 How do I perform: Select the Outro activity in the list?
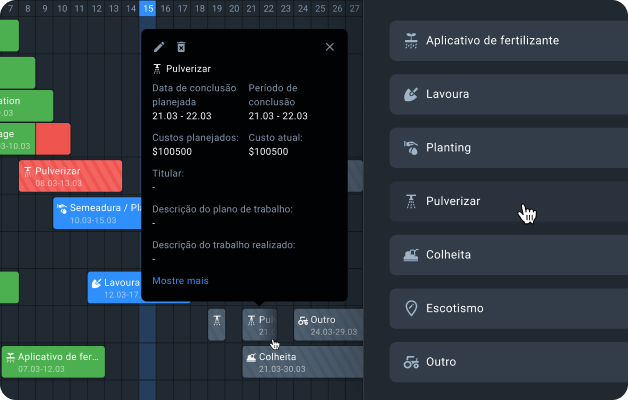point(509,362)
